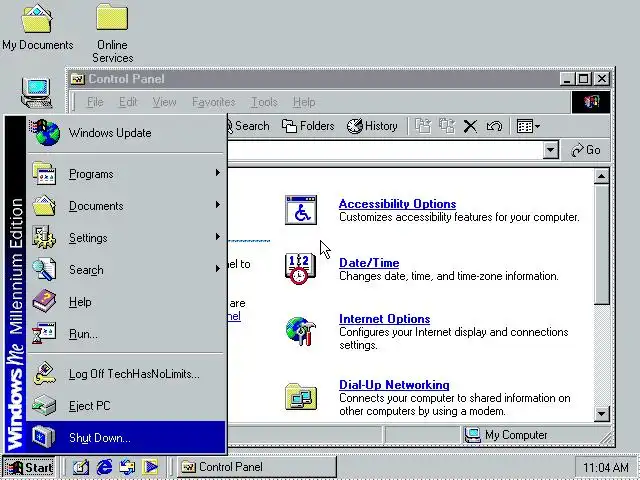The image size is (640, 480).
Task: Launch Internet Explorer from quick launch
Action: coord(104,467)
